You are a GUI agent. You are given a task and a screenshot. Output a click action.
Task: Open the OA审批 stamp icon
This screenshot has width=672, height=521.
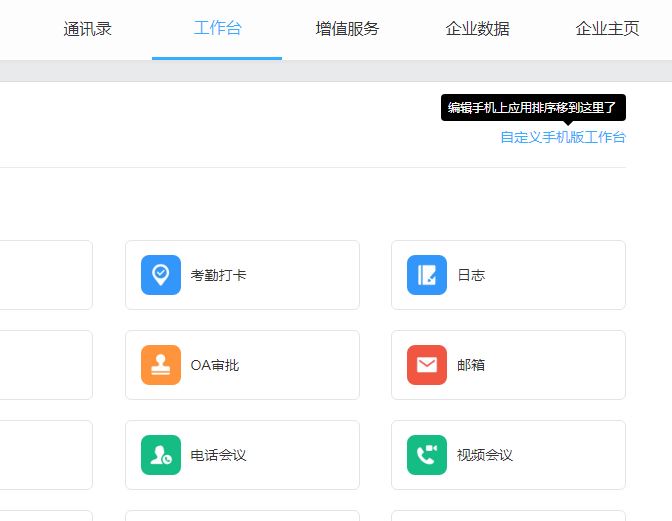coord(161,365)
